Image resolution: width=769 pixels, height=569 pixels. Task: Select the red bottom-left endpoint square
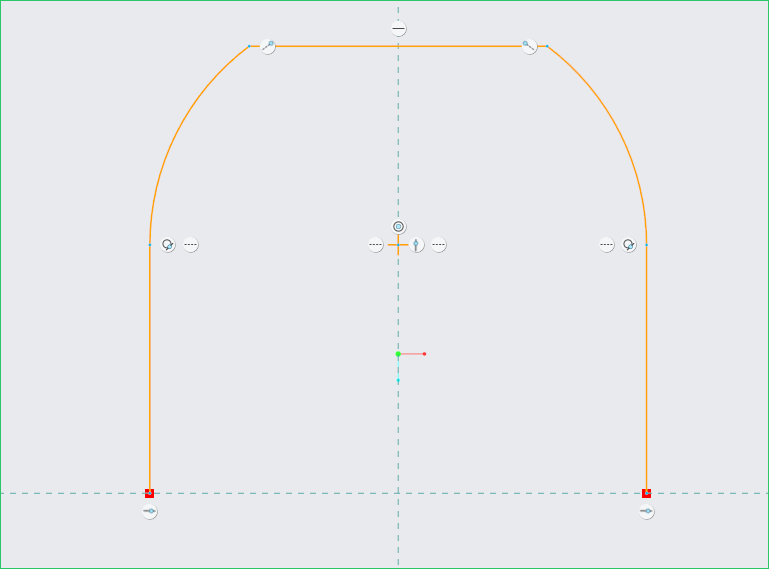[150, 493]
